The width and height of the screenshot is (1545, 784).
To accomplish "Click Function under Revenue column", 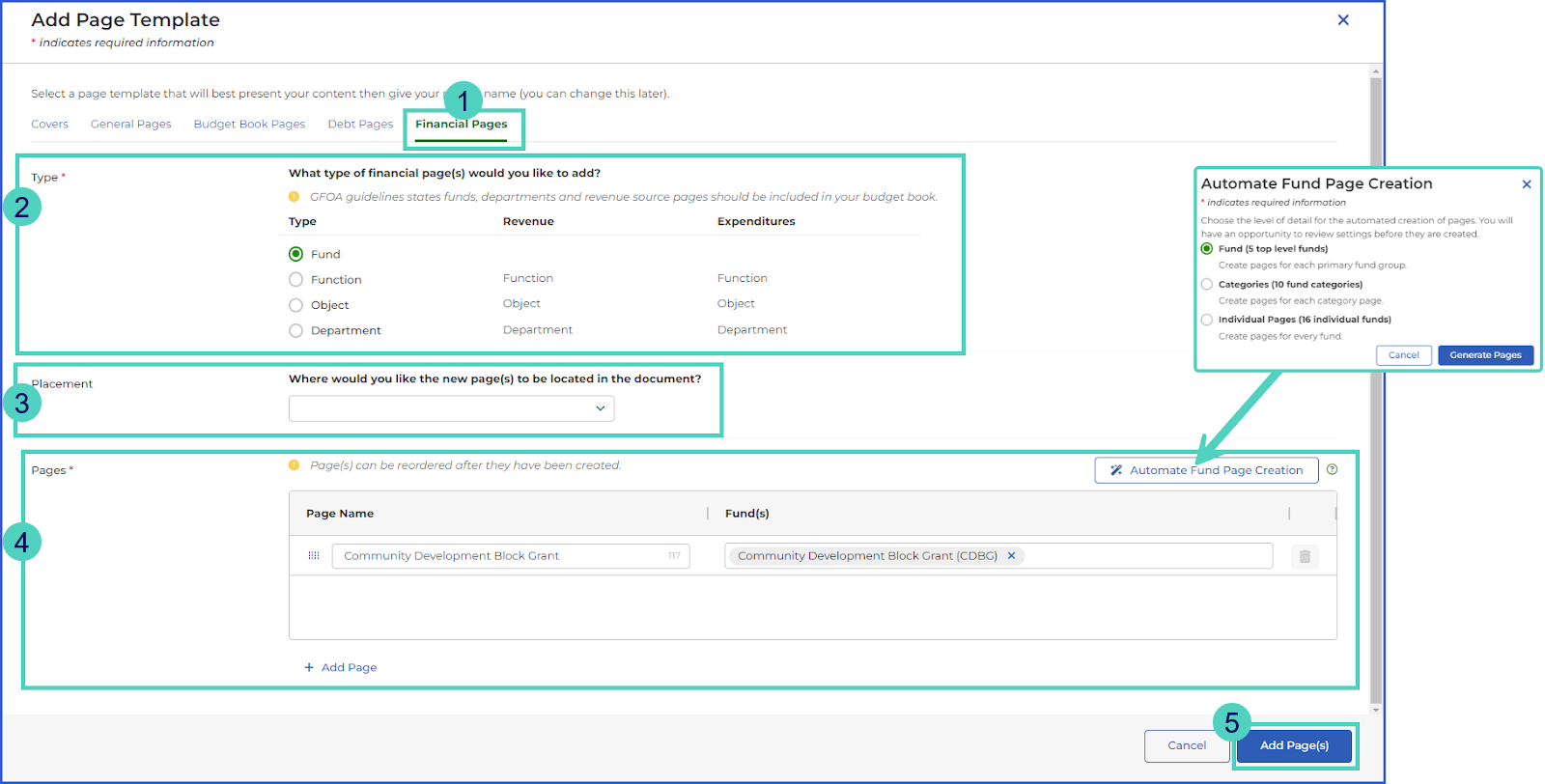I will pyautogui.click(x=528, y=278).
